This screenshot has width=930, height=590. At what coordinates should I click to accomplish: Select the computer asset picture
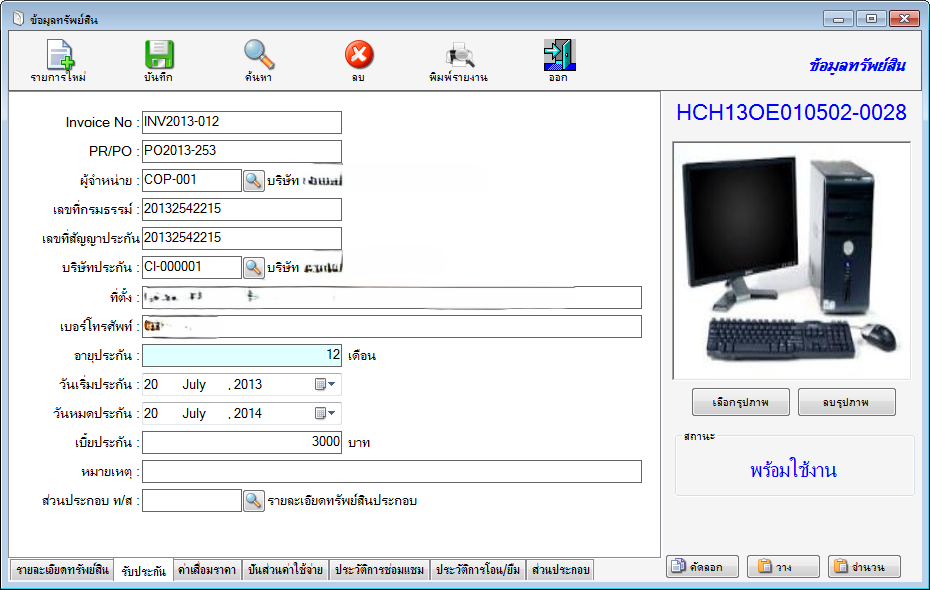tap(791, 261)
